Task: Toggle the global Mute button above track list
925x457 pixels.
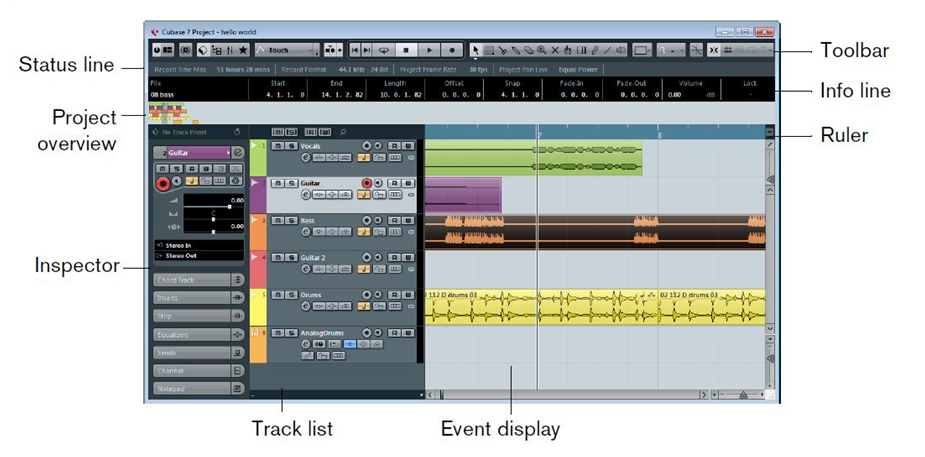Action: pyautogui.click(x=278, y=131)
